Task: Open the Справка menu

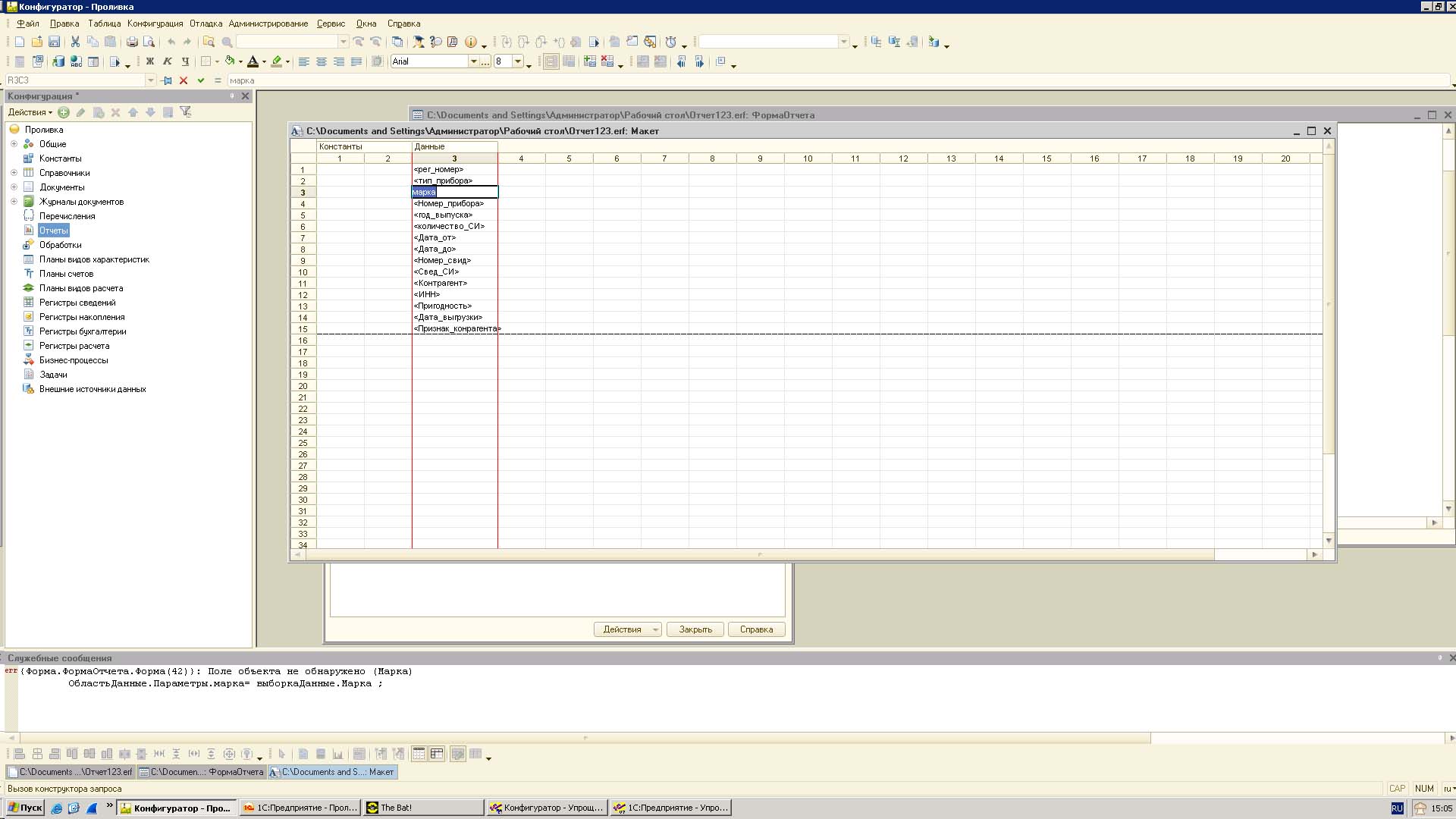Action: click(404, 24)
